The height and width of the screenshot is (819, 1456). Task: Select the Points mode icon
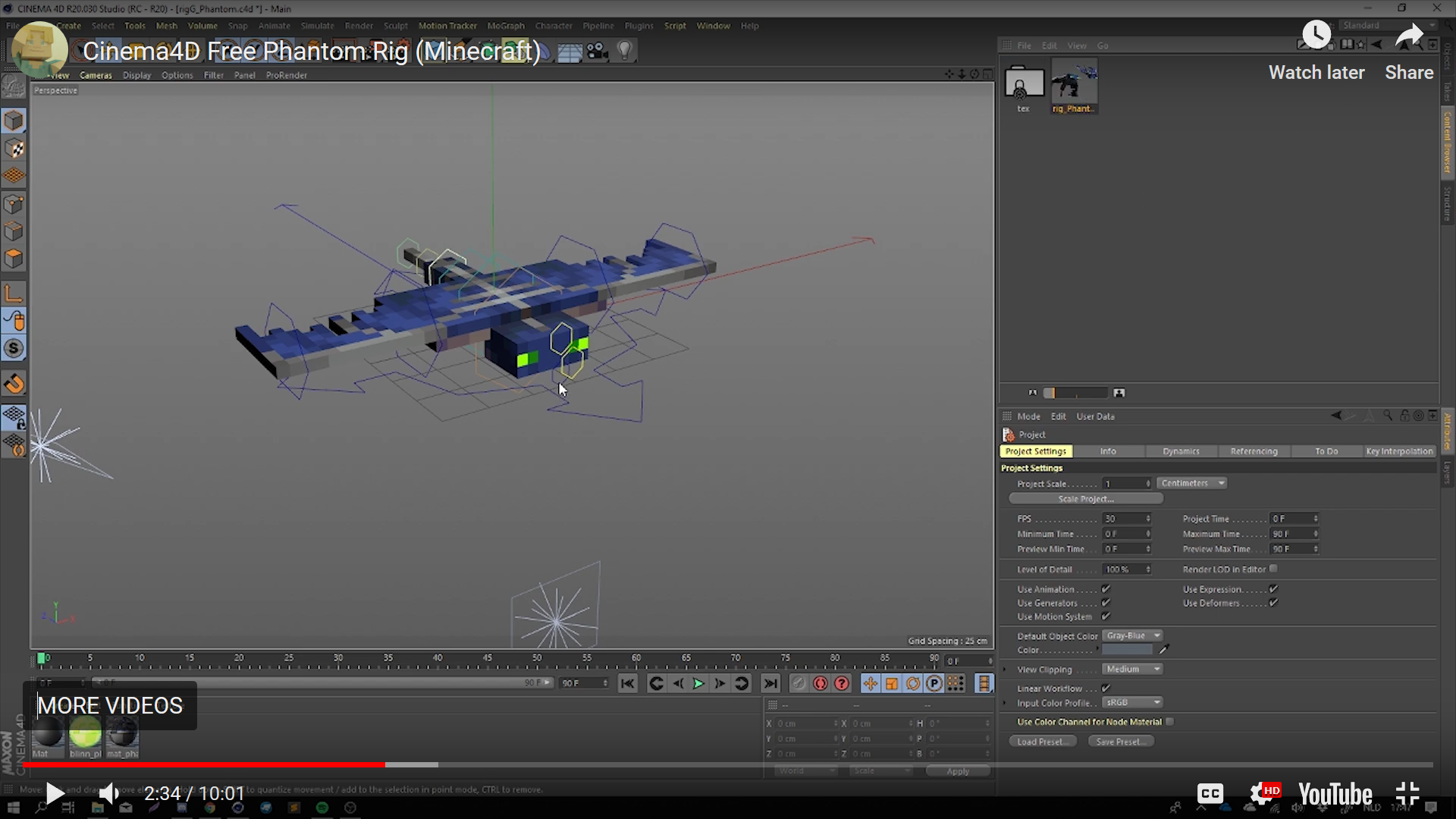(x=14, y=204)
